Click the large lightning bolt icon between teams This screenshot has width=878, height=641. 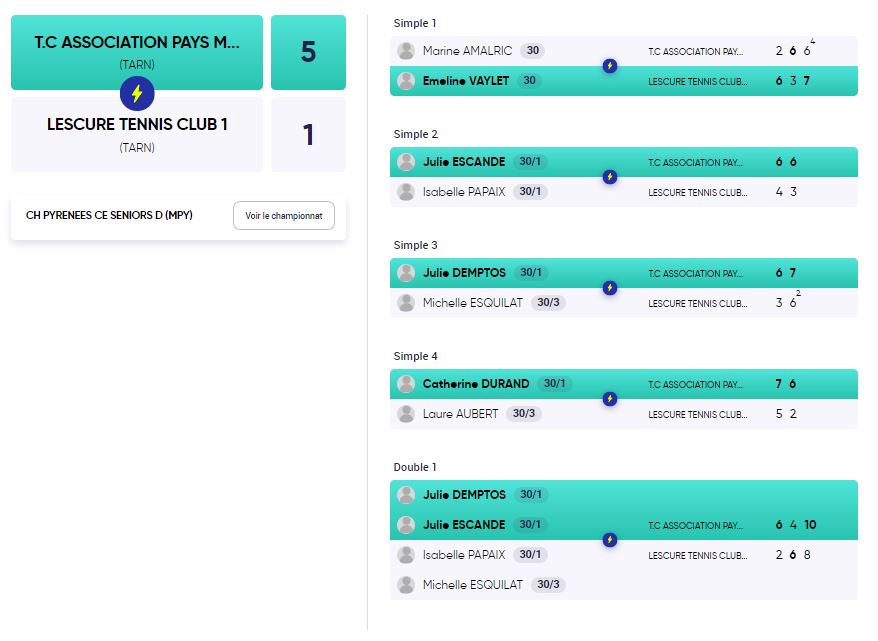(x=137, y=93)
